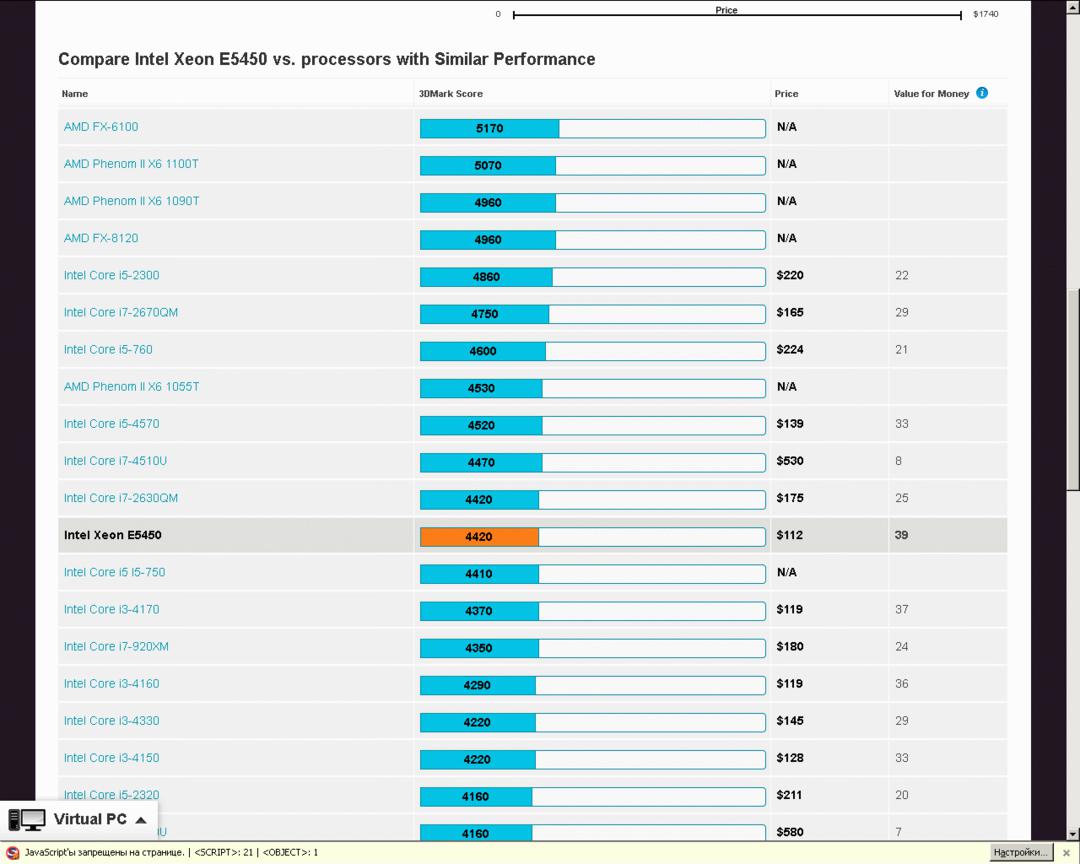Screen dimensions: 1080x864
Task: Click the $224 price for Core i5-760
Action: [789, 350]
